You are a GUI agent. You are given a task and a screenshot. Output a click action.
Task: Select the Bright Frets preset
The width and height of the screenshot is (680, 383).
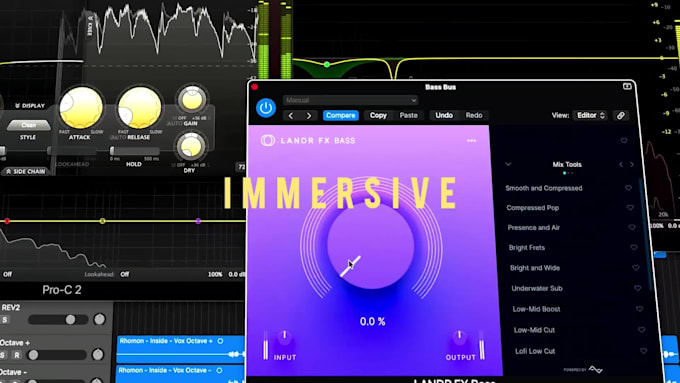pyautogui.click(x=526, y=248)
